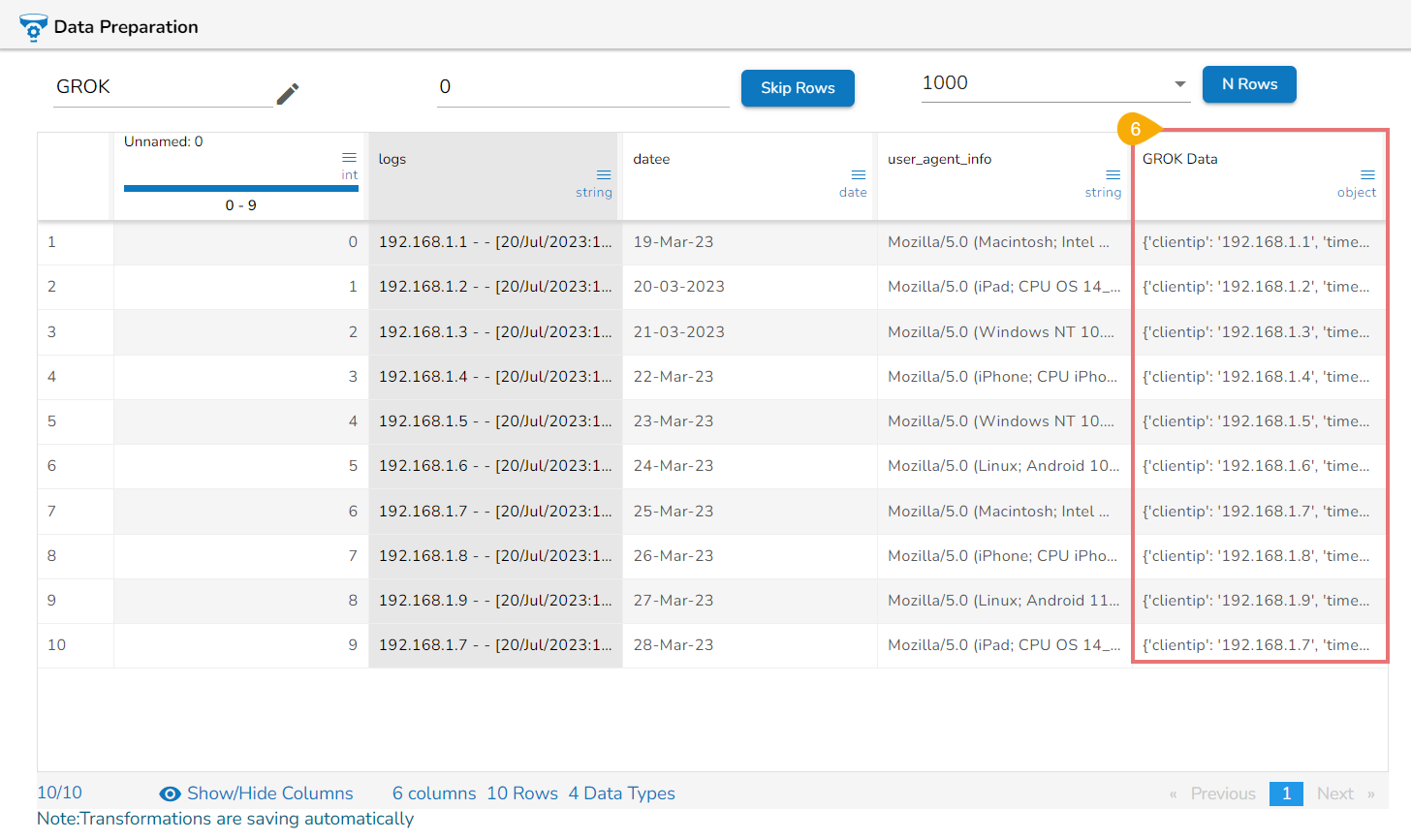Click the Next pagination link
The image size is (1411, 840).
click(1334, 793)
